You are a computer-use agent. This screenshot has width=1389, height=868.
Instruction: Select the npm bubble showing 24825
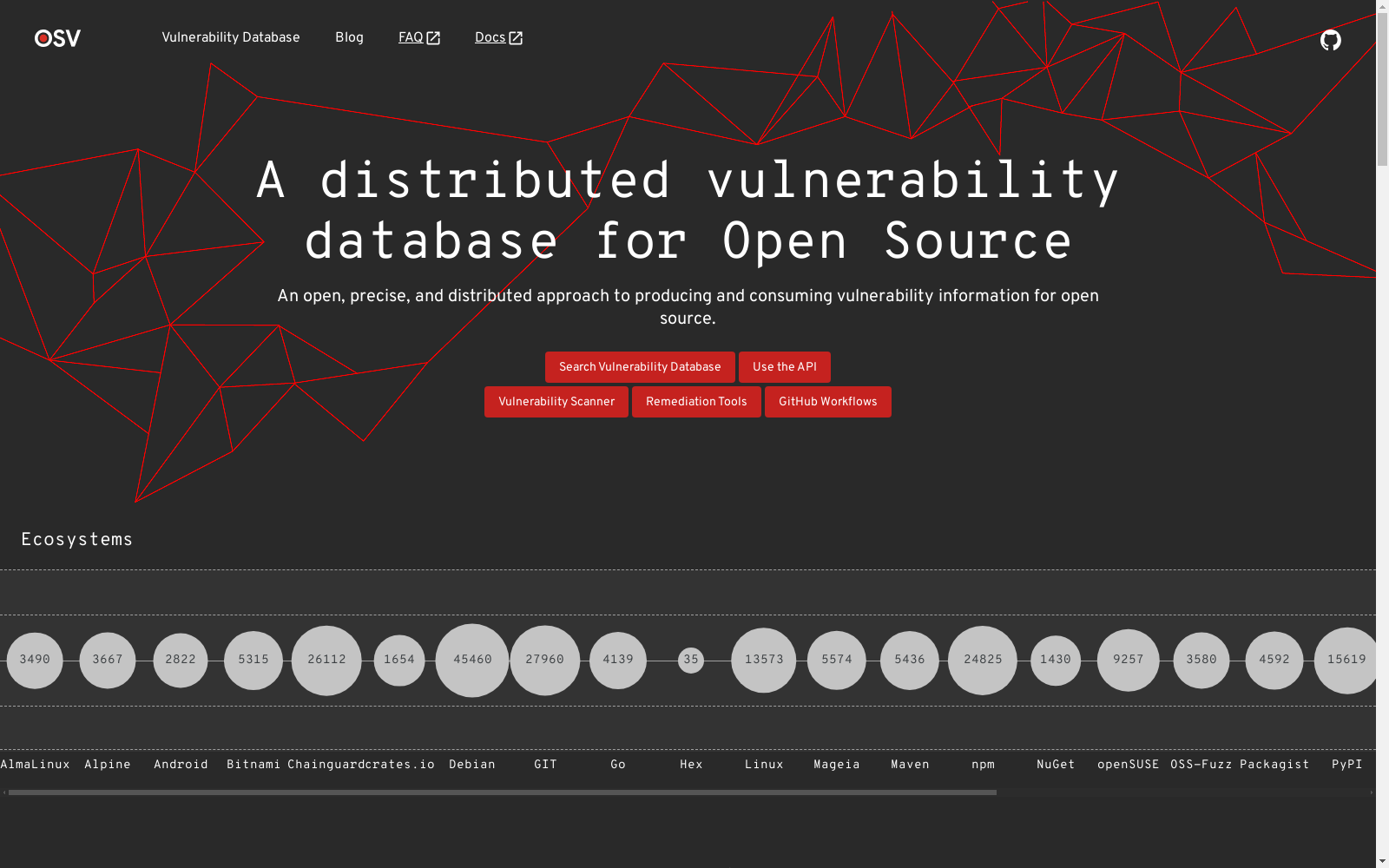coord(983,661)
